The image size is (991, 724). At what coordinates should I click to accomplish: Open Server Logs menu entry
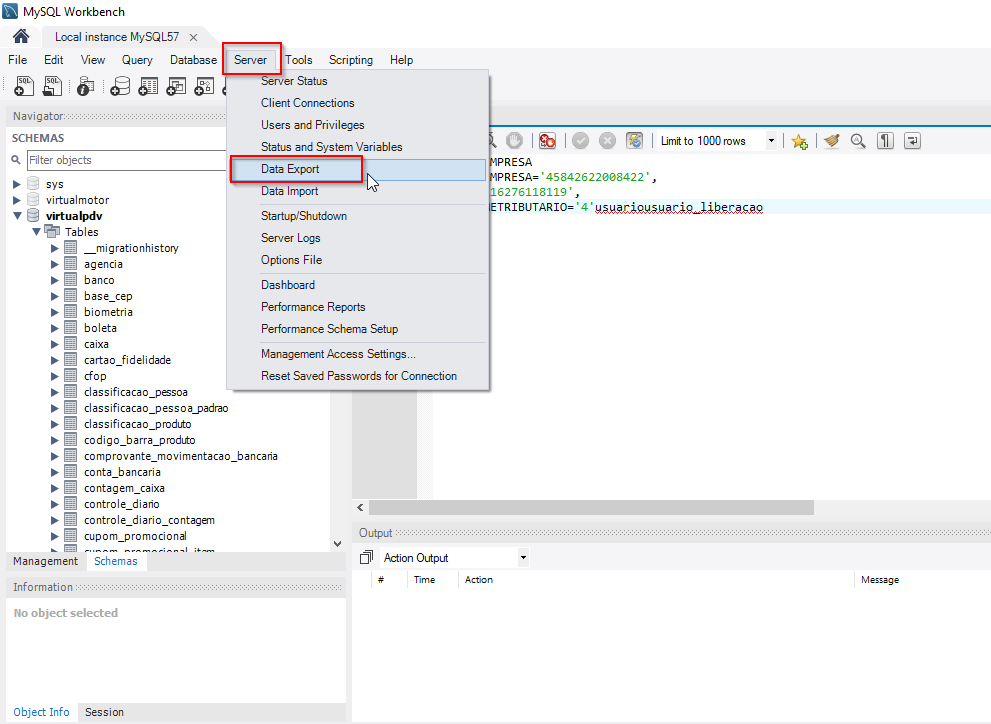tap(358, 238)
